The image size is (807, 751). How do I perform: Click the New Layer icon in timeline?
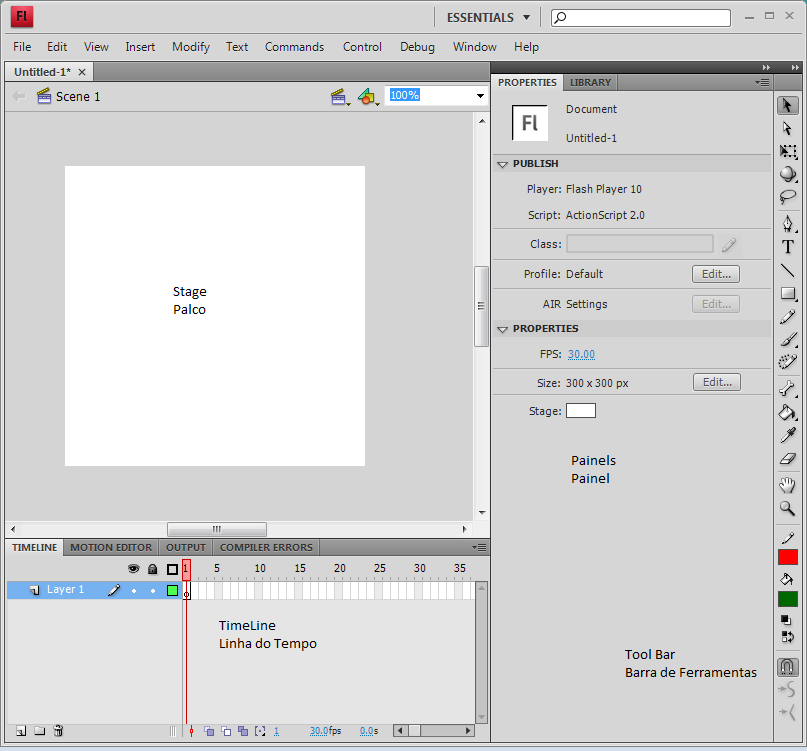(x=21, y=731)
